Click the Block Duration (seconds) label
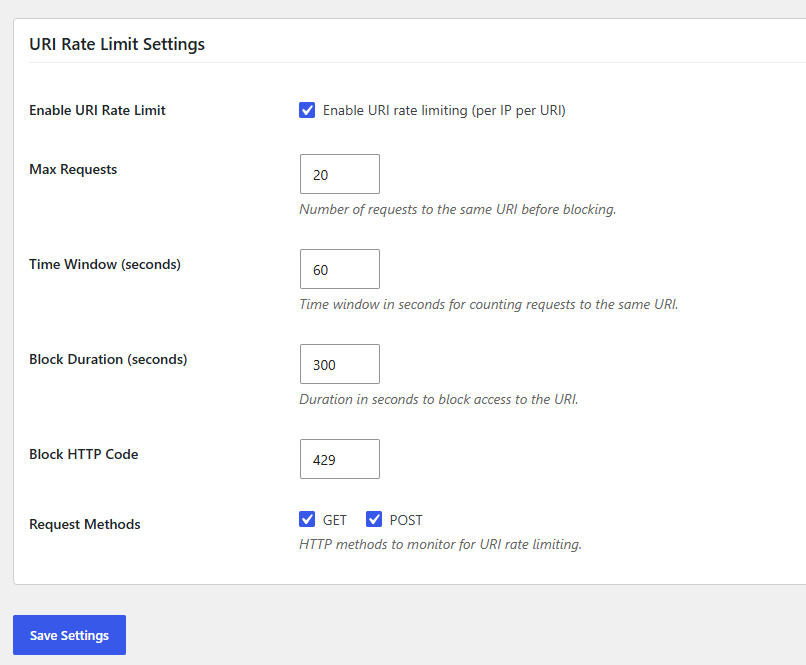The height and width of the screenshot is (665, 806). tap(108, 359)
